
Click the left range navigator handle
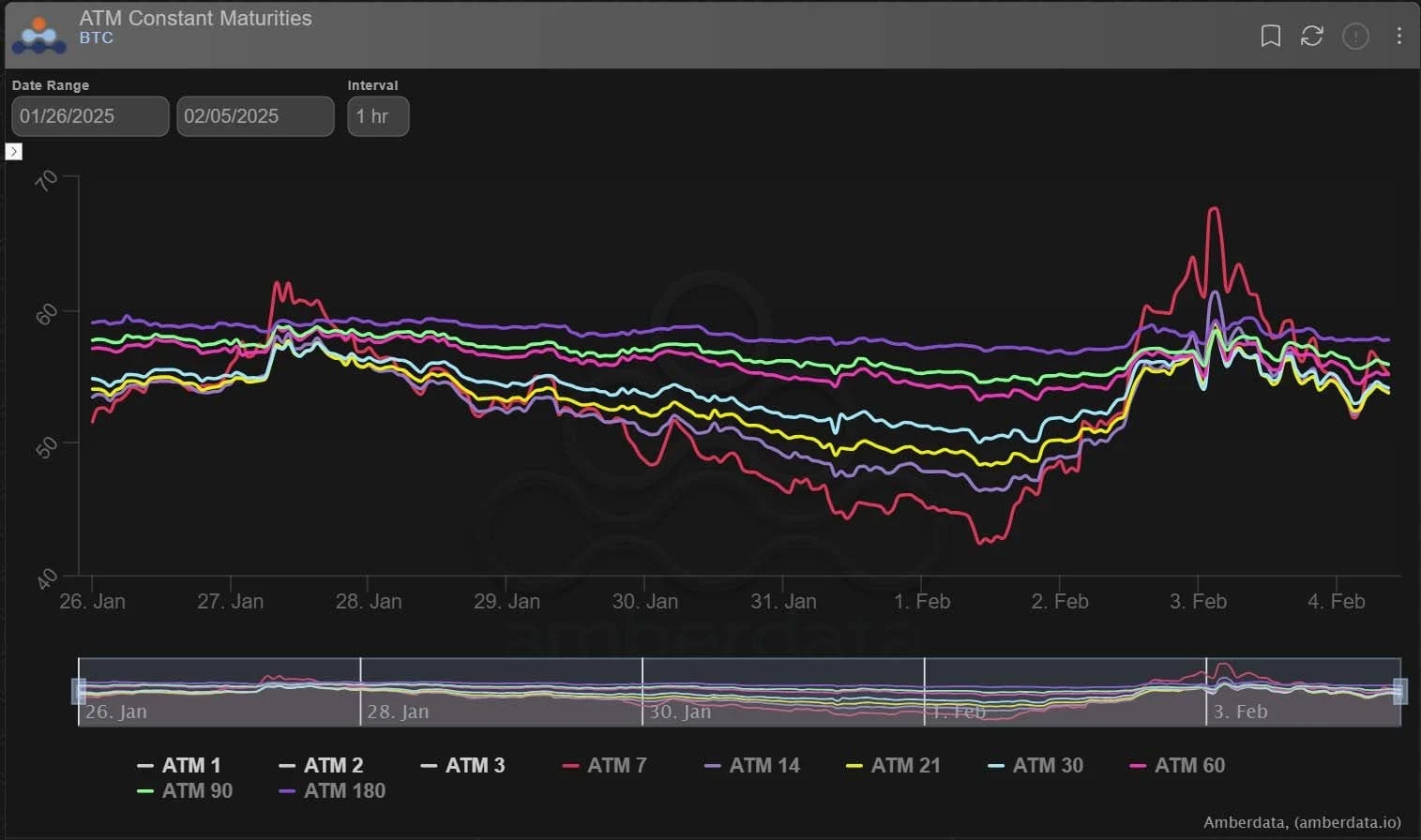pos(79,692)
